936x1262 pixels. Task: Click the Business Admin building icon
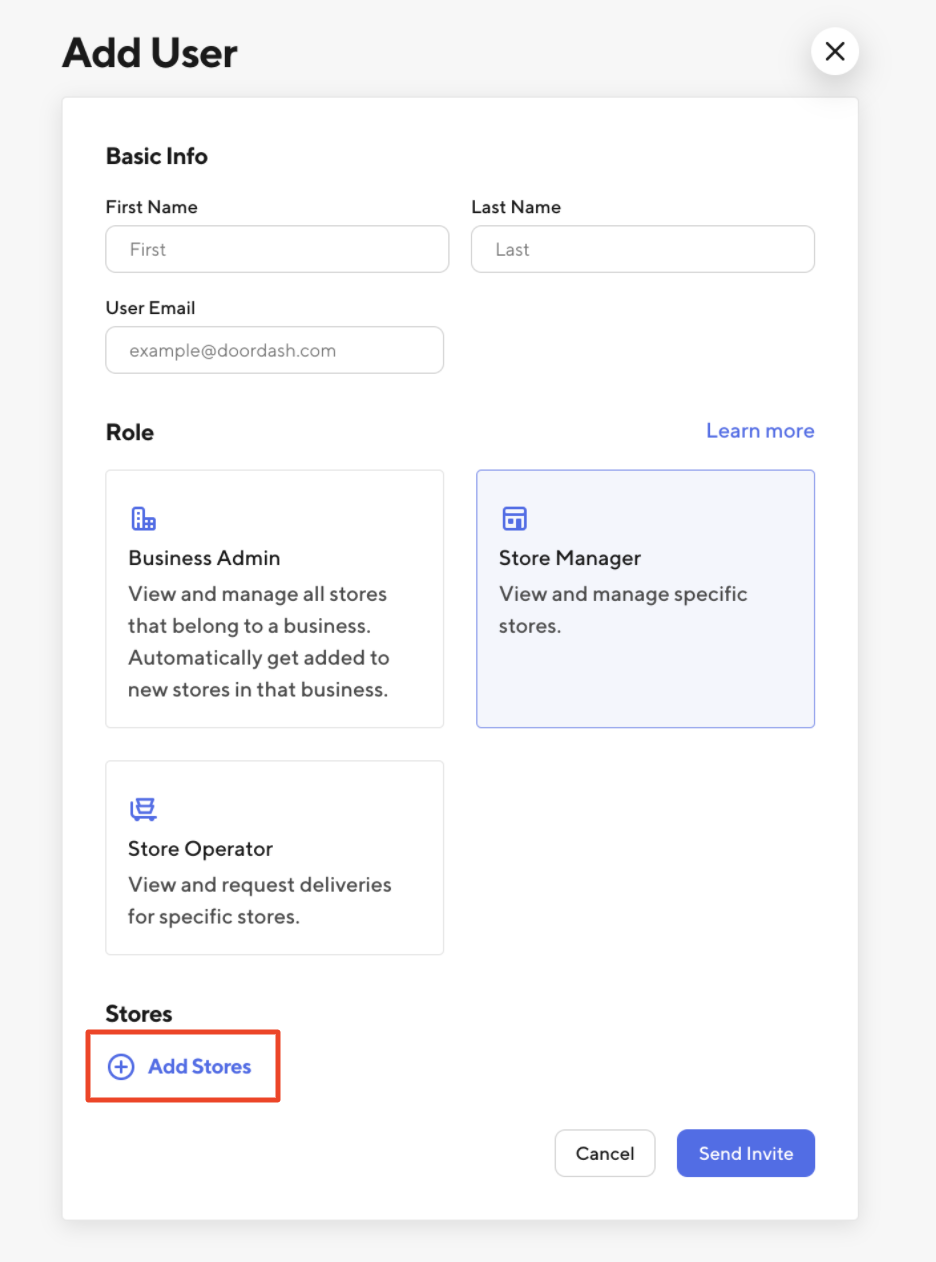144,519
